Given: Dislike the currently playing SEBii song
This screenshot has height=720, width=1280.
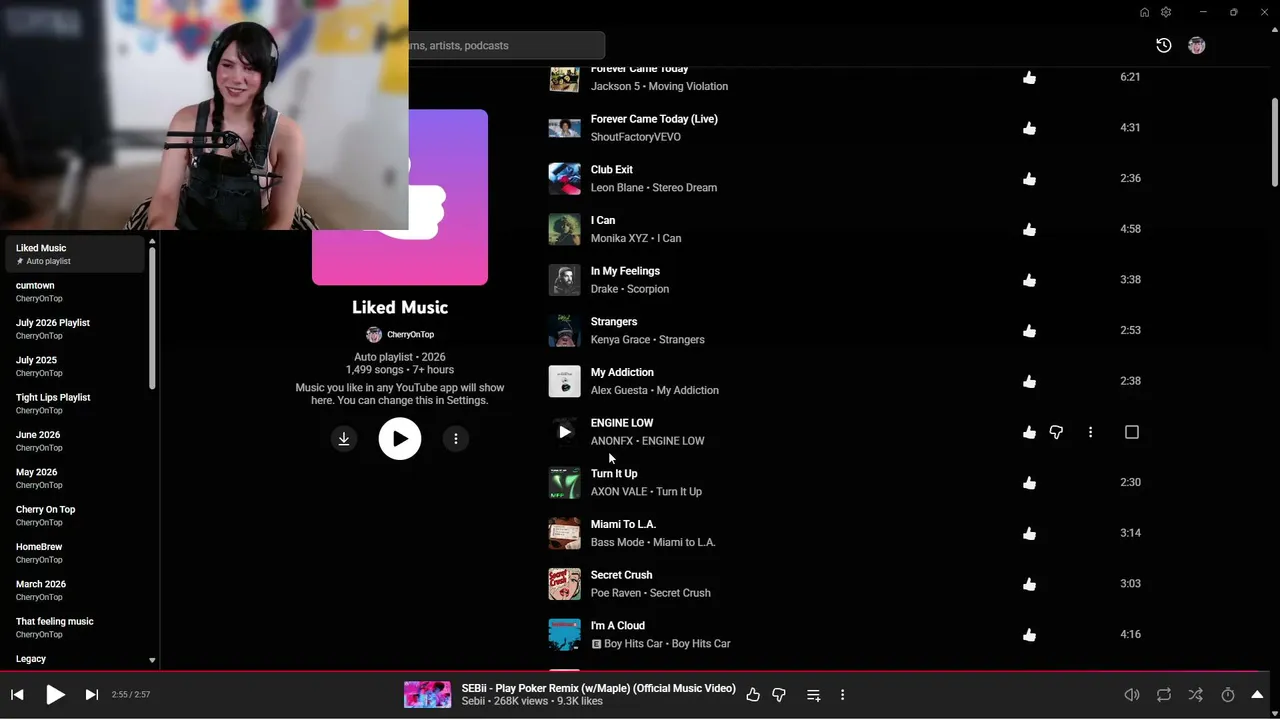Looking at the screenshot, I should click(779, 695).
